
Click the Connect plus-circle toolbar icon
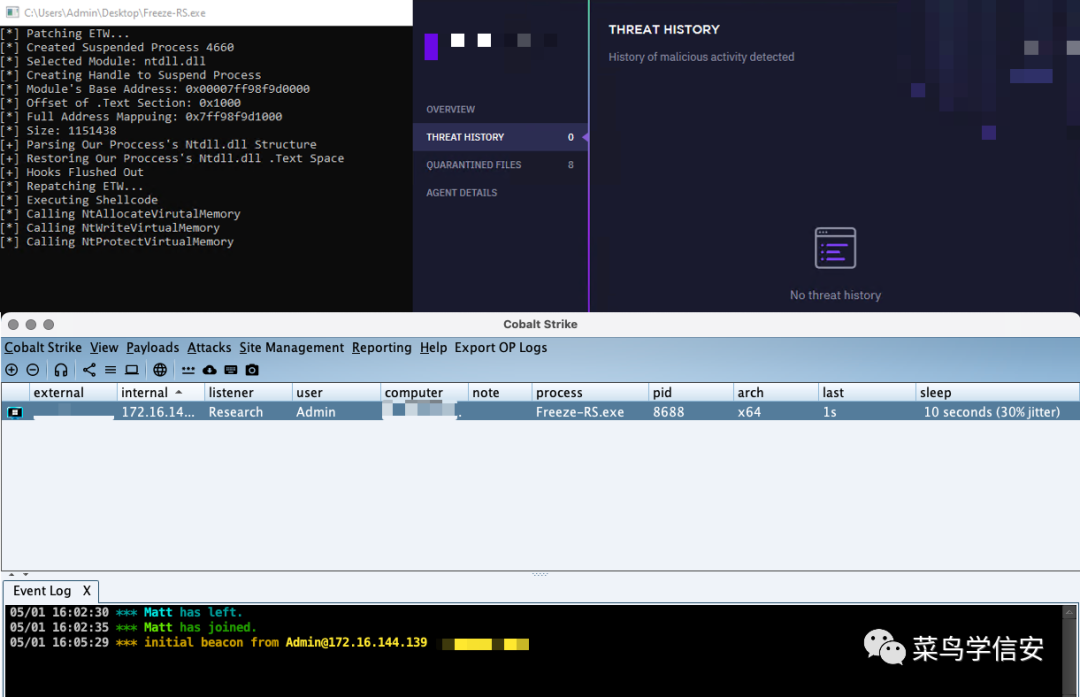tap(12, 370)
